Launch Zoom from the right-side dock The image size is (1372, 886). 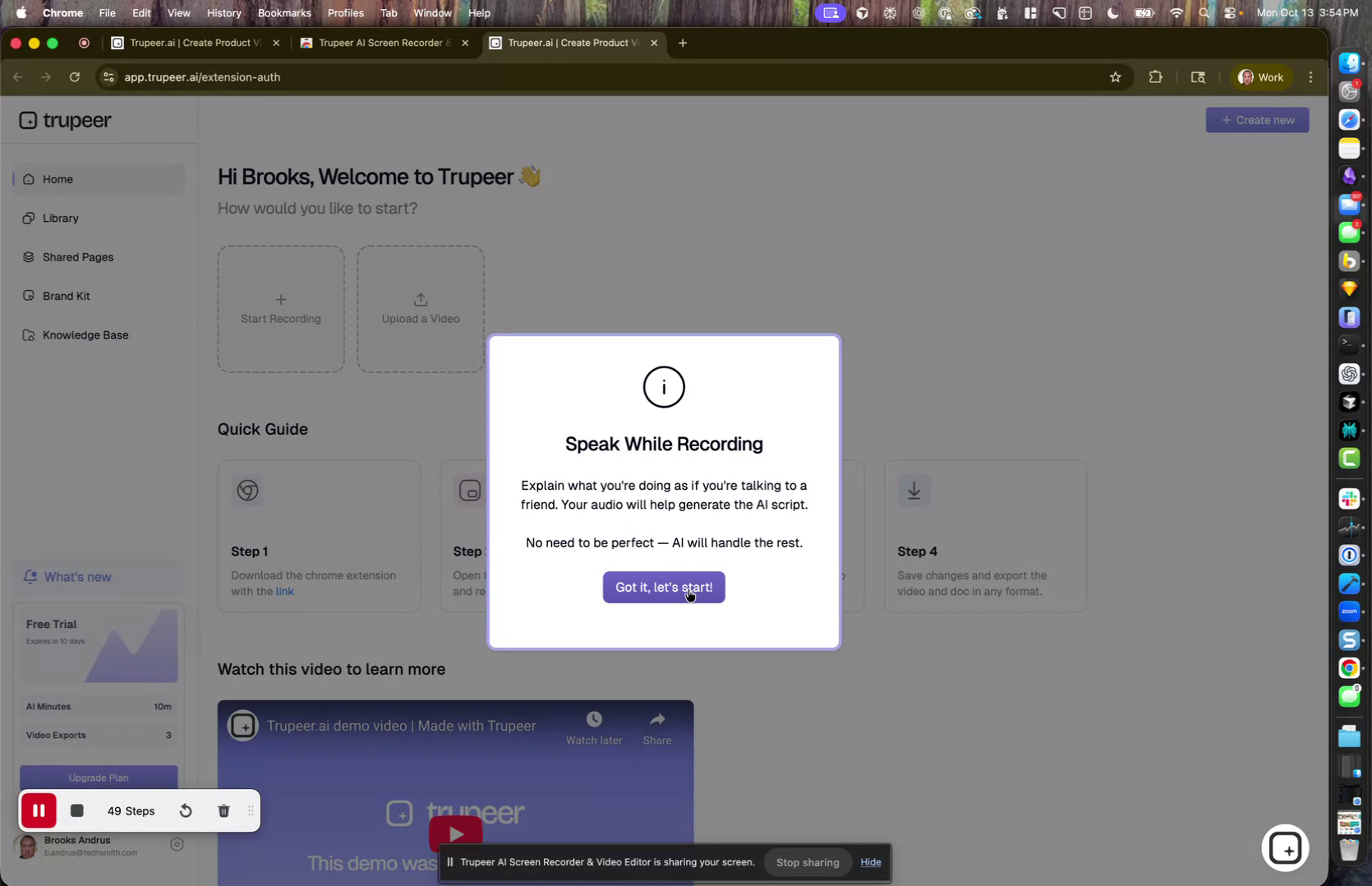click(1348, 610)
